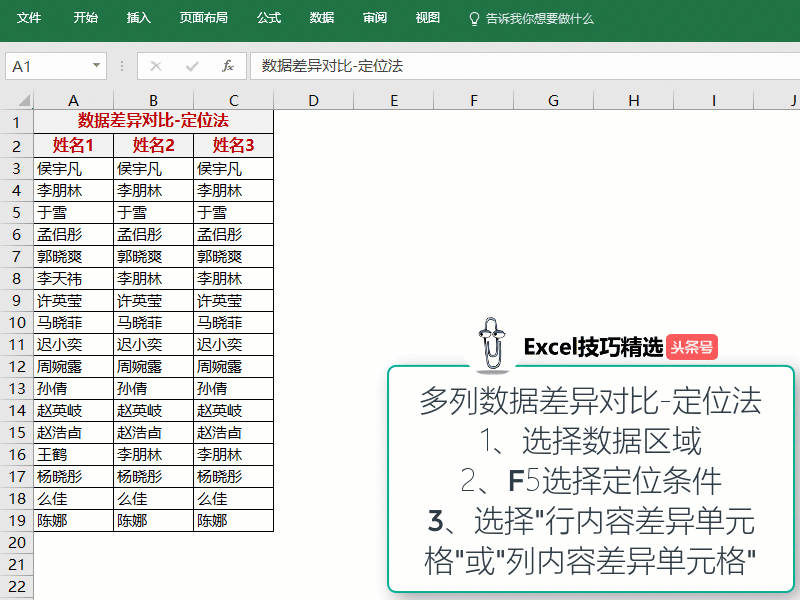Click 周婉露 in column C
Image resolution: width=800 pixels, height=600 pixels.
234,366
